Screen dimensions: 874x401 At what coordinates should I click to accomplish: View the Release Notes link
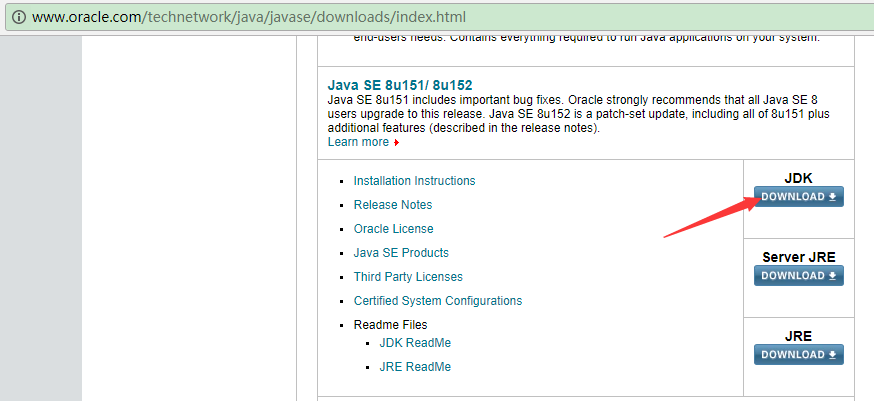tap(392, 205)
